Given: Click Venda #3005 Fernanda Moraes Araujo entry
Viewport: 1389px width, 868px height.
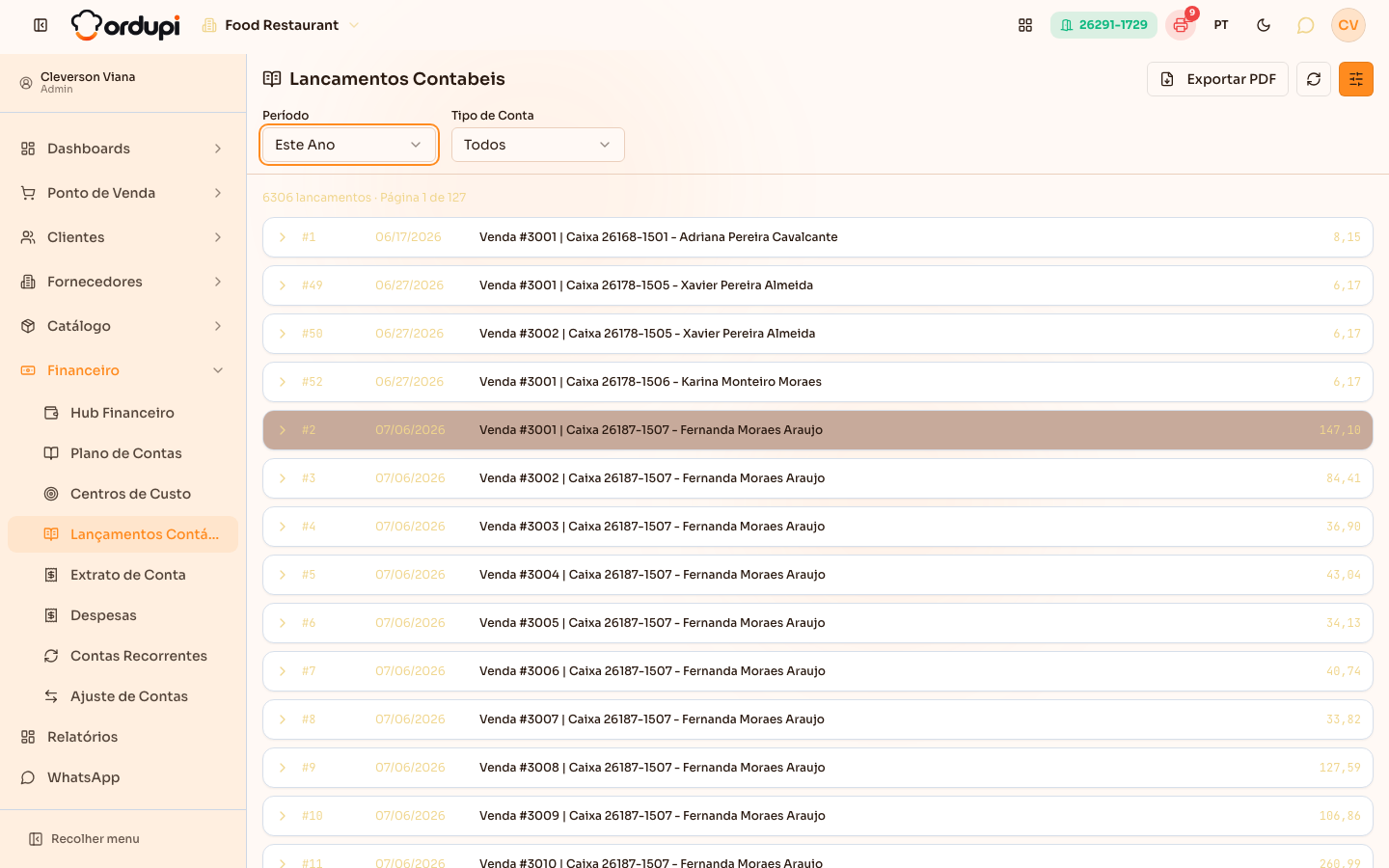Looking at the screenshot, I should click(x=818, y=623).
